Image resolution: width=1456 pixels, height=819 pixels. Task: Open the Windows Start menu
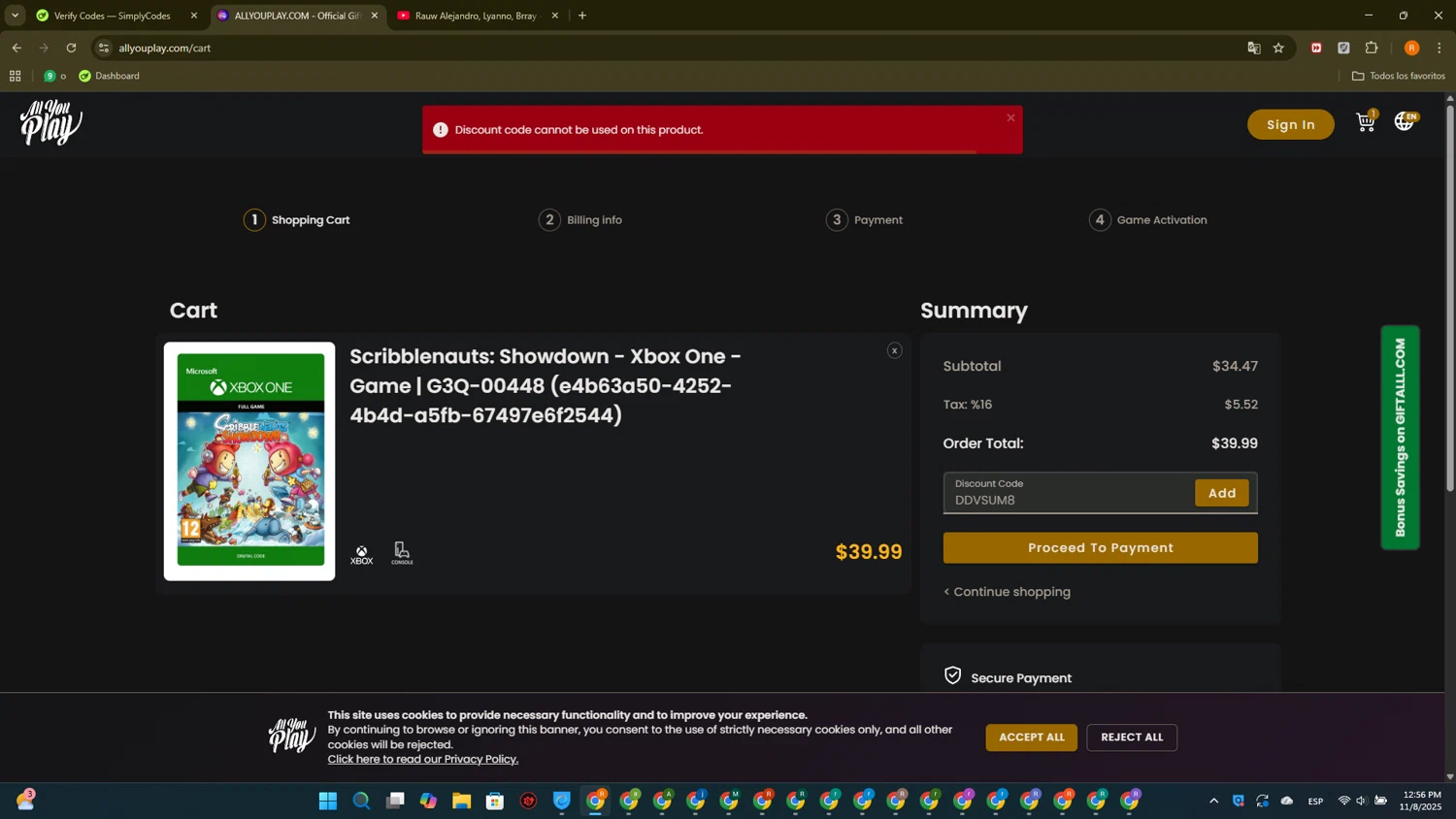[x=328, y=801]
